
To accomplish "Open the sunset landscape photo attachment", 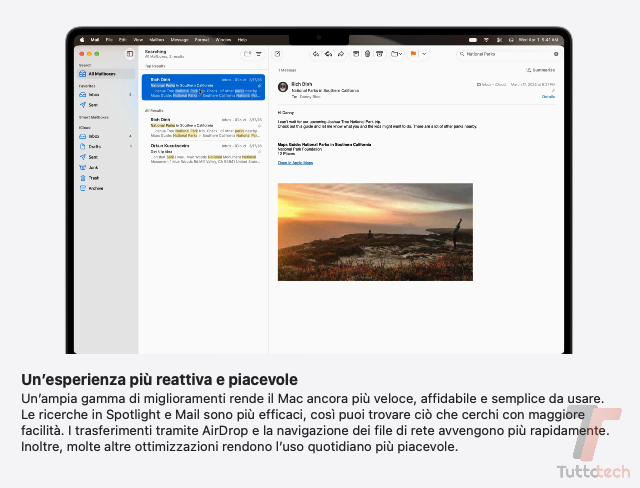I will pyautogui.click(x=375, y=232).
